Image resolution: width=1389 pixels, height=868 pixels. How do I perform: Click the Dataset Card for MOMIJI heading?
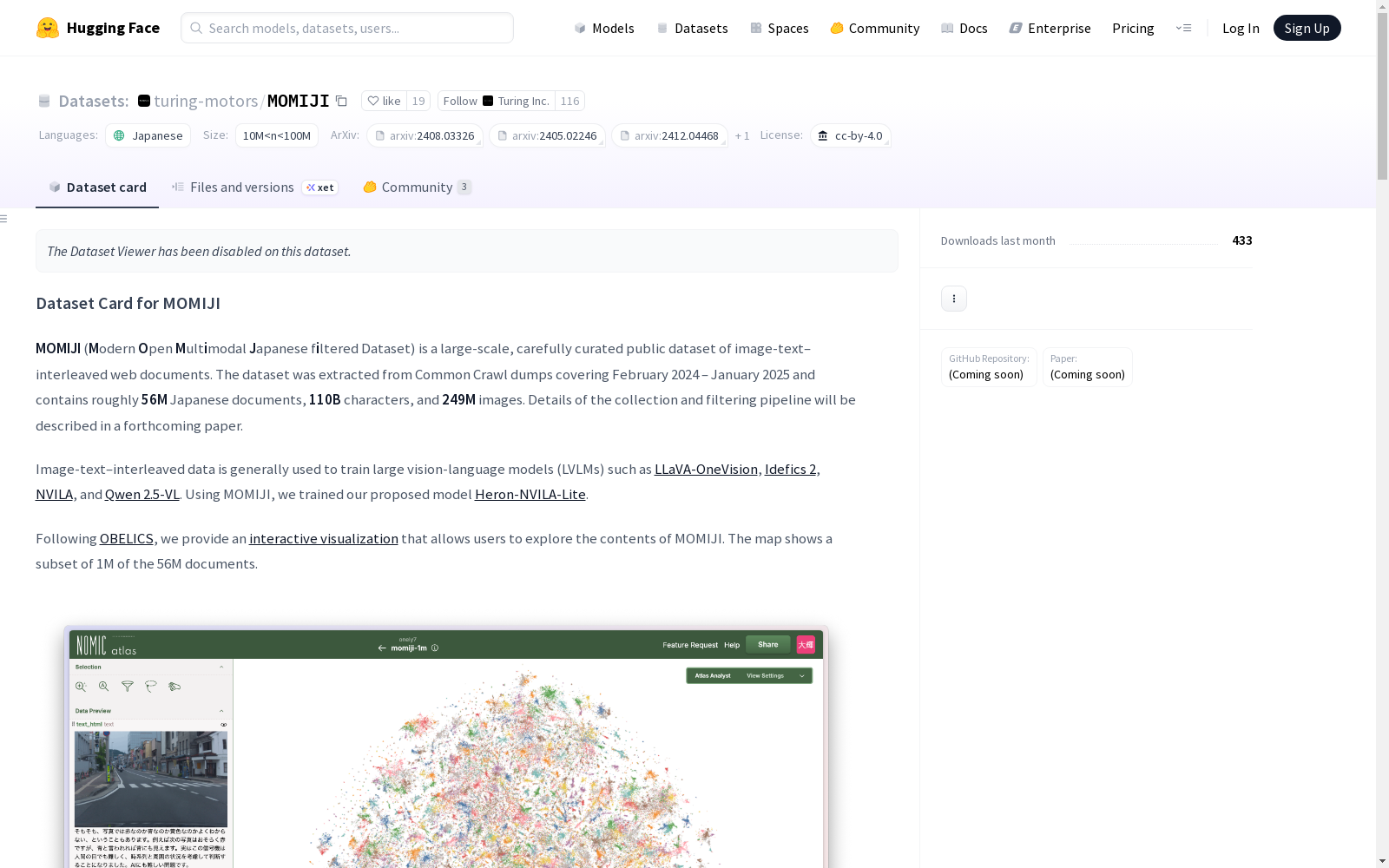128,303
